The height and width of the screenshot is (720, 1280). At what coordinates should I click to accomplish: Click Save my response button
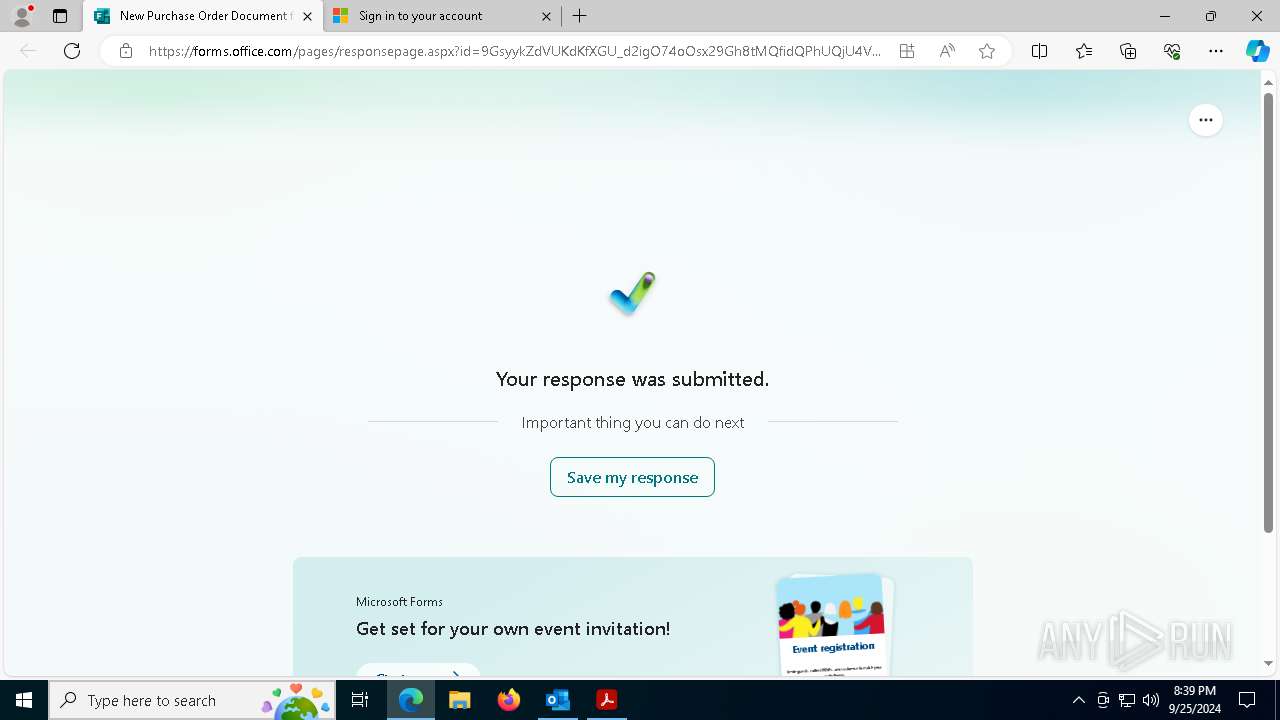632,477
